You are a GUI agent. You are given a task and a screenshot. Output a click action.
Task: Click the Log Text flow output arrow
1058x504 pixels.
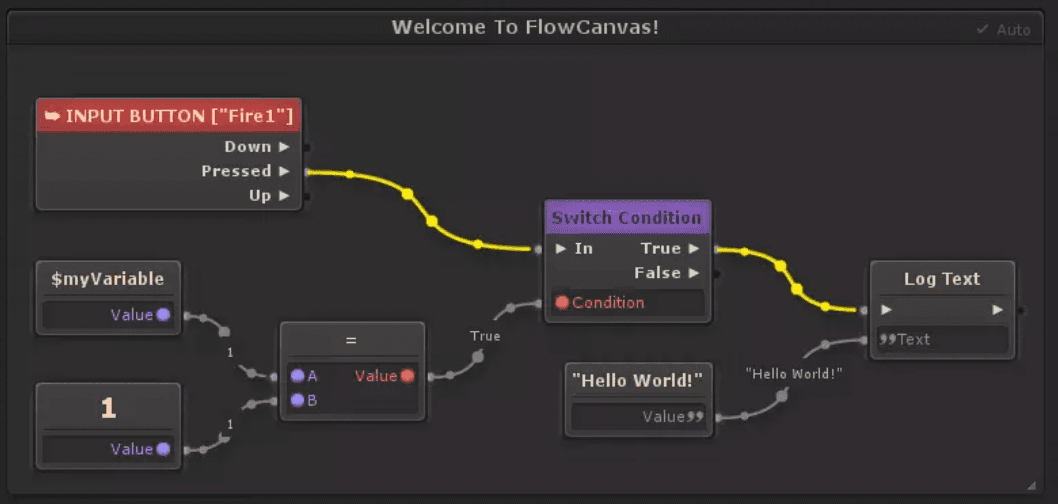pyautogui.click(x=997, y=310)
